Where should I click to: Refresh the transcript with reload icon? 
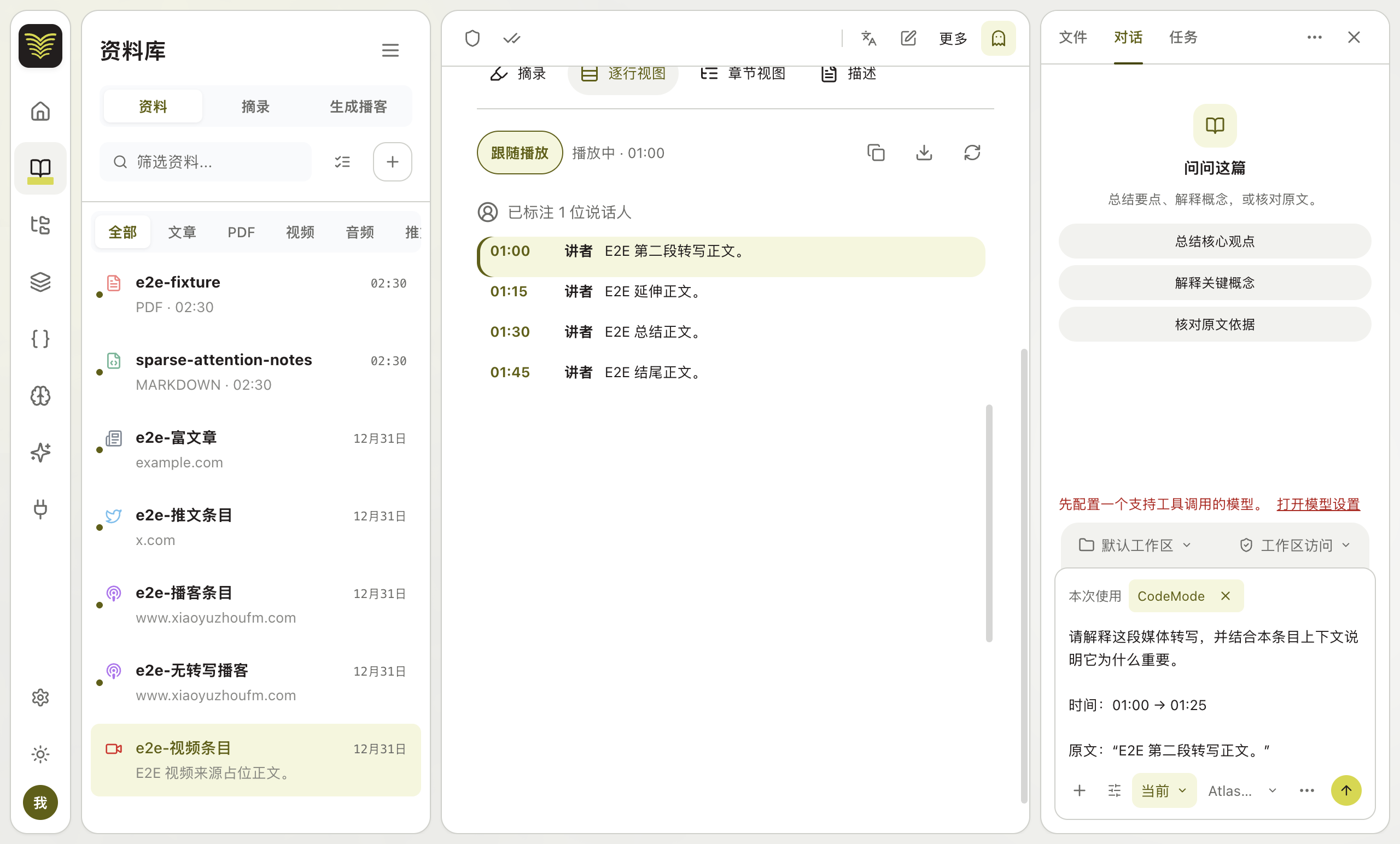click(972, 153)
